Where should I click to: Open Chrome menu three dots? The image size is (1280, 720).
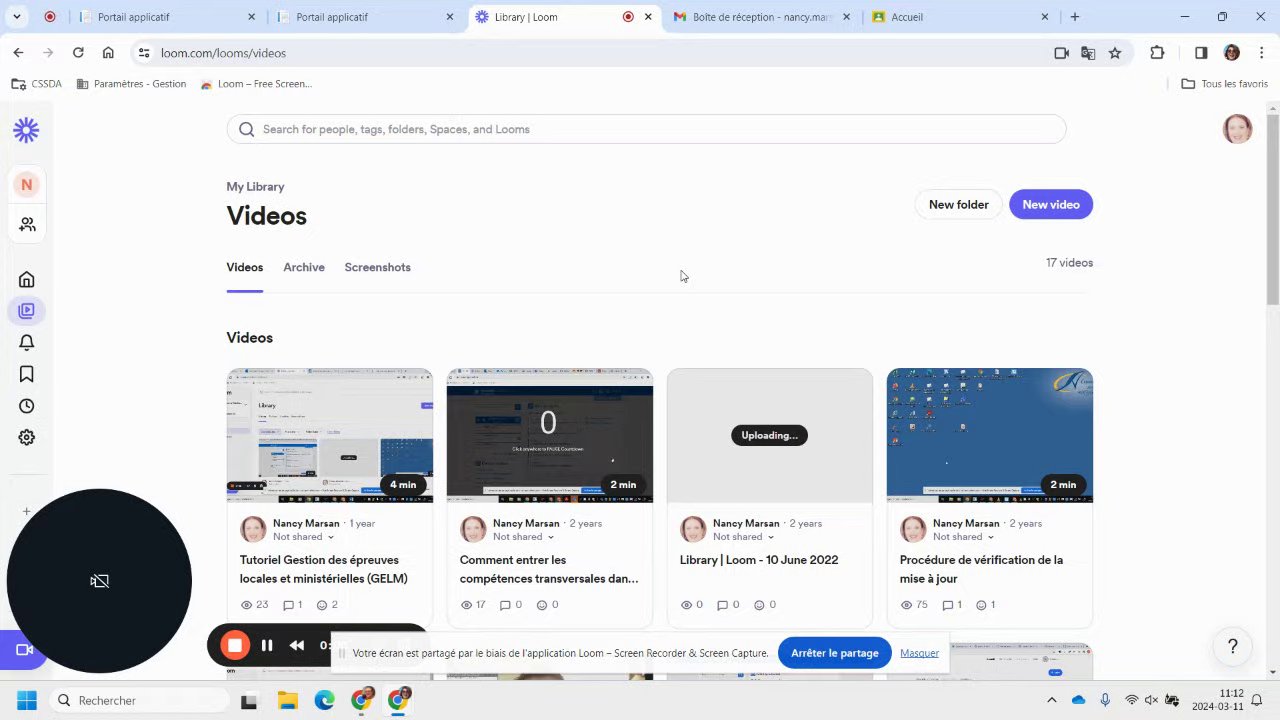click(x=1262, y=53)
